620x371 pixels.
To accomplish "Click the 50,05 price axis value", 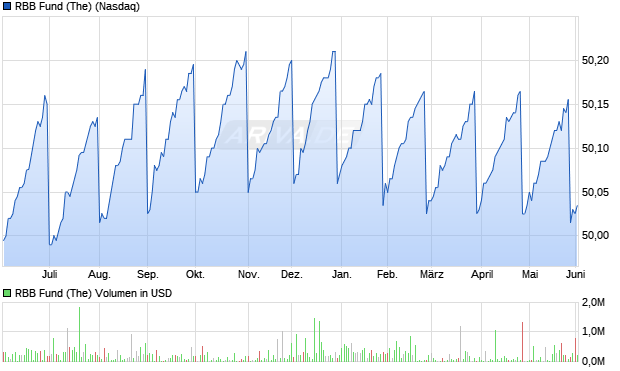I will click(595, 192).
